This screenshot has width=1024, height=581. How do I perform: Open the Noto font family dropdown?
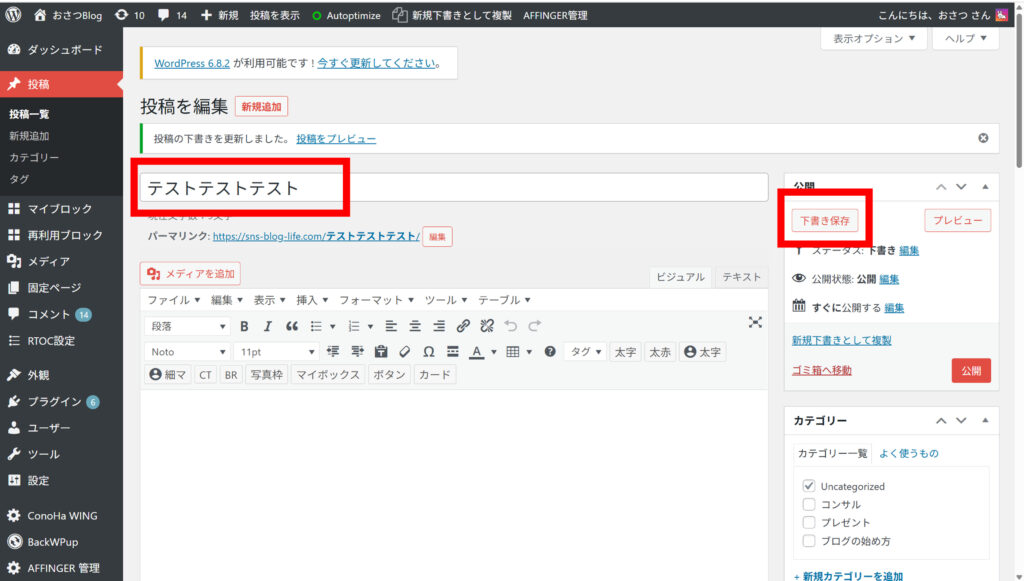pos(187,352)
